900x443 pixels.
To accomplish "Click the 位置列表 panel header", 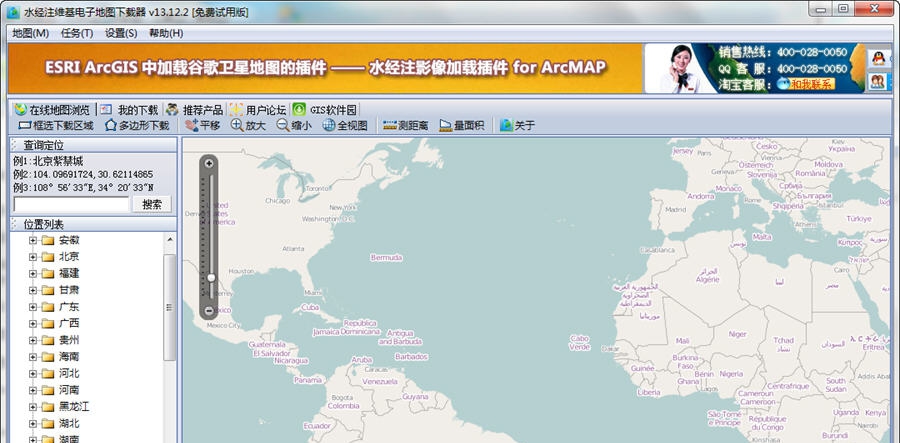I will point(92,224).
